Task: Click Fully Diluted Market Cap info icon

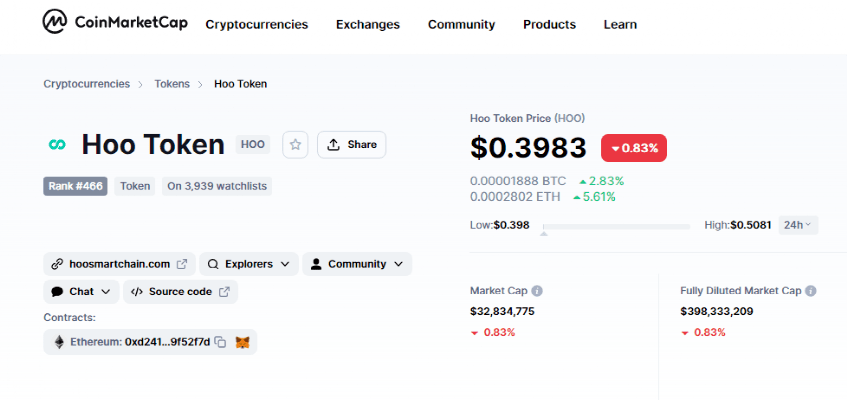Action: (x=810, y=291)
